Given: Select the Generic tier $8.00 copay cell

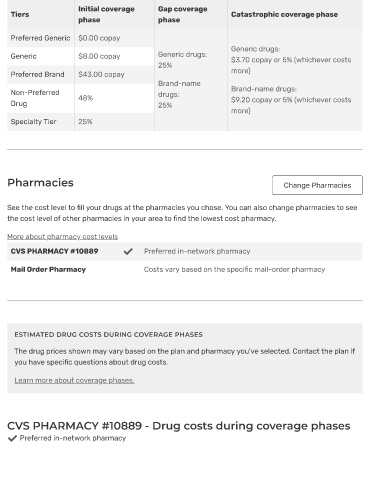Looking at the screenshot, I should tap(99, 56).
